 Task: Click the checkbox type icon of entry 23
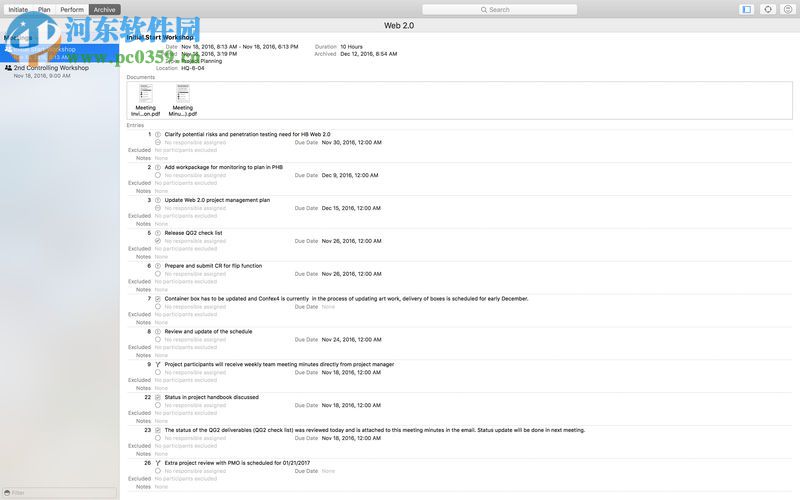coord(158,431)
